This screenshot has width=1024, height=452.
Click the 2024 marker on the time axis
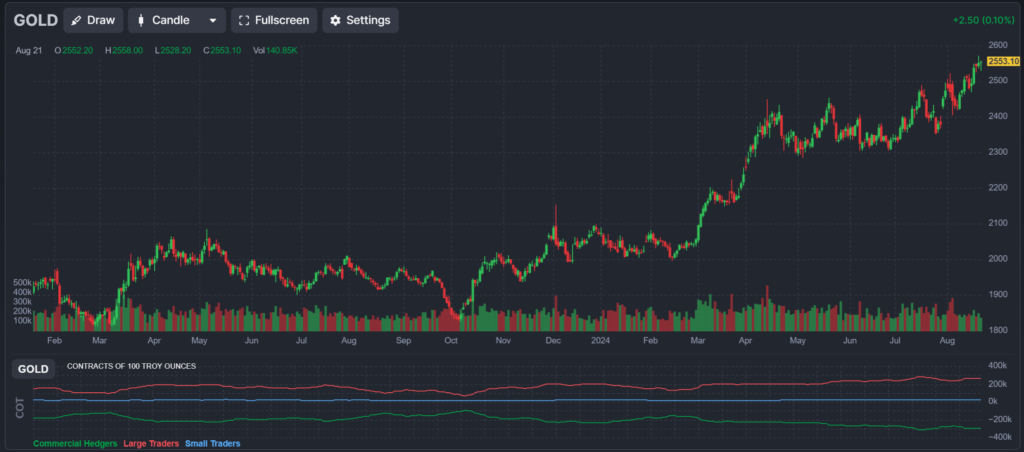tap(599, 341)
